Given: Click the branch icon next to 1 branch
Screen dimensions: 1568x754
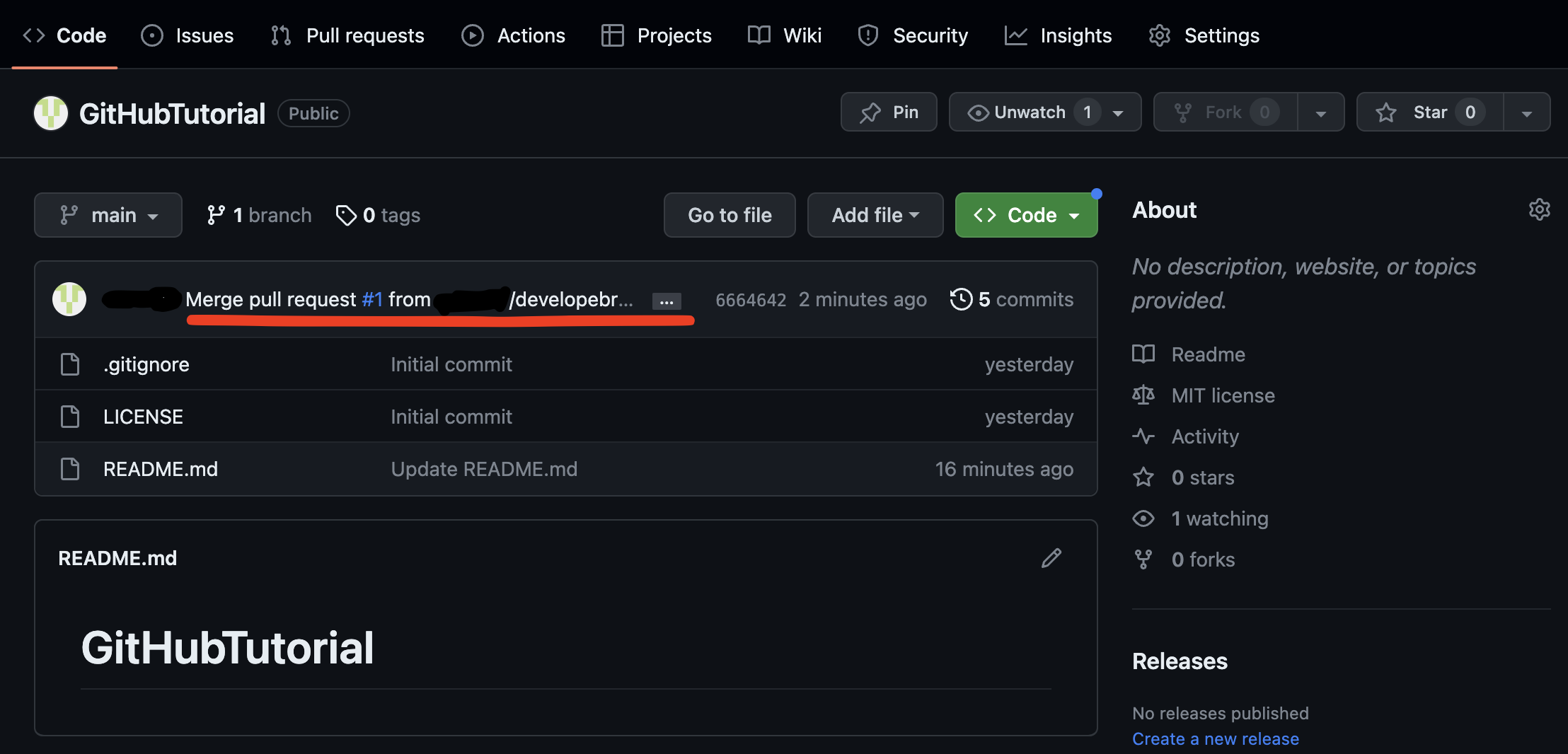Looking at the screenshot, I should tap(216, 215).
